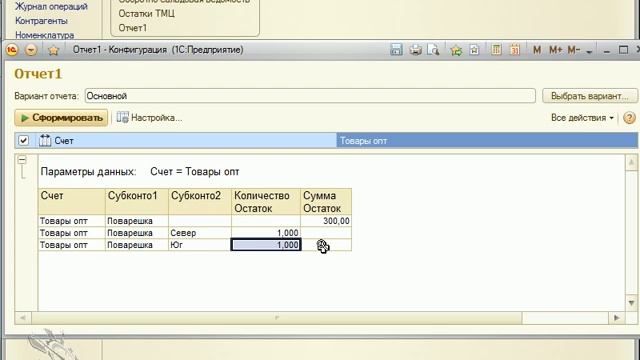The width and height of the screenshot is (640, 360).
Task: Click the vertical scrollbar down arrow
Action: pyautogui.click(x=631, y=303)
